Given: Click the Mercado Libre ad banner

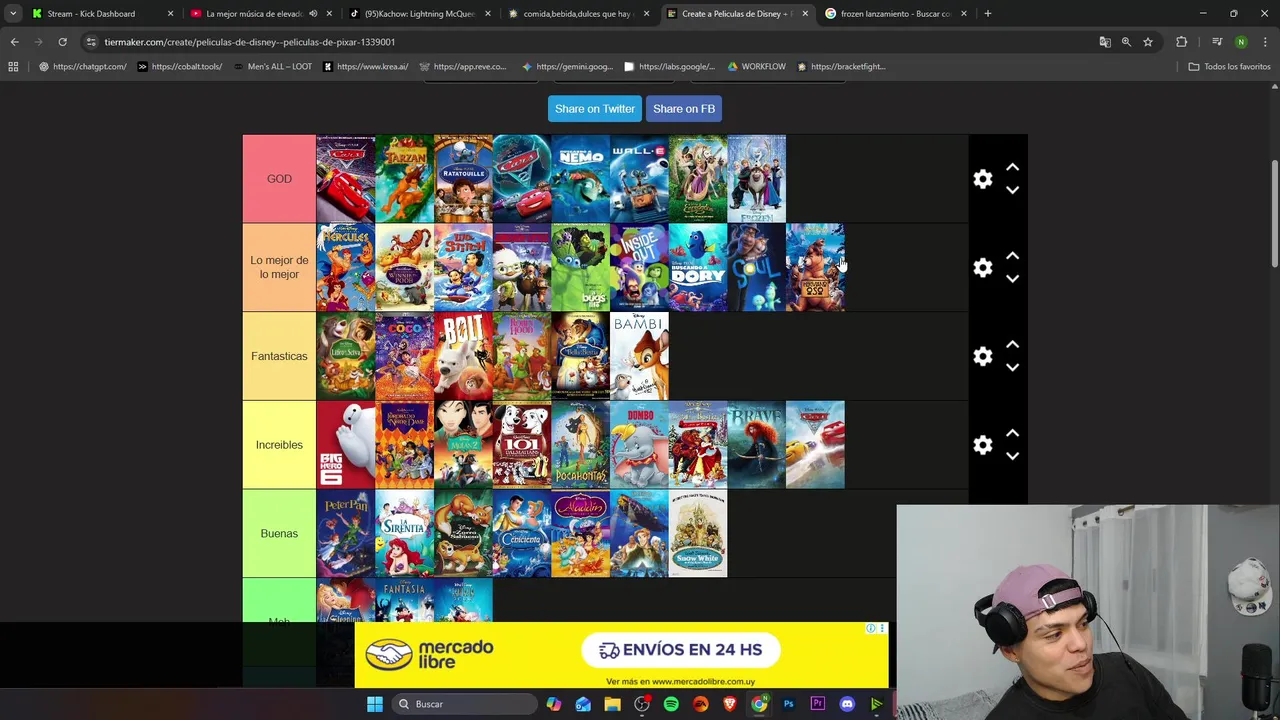Looking at the screenshot, I should click(621, 655).
